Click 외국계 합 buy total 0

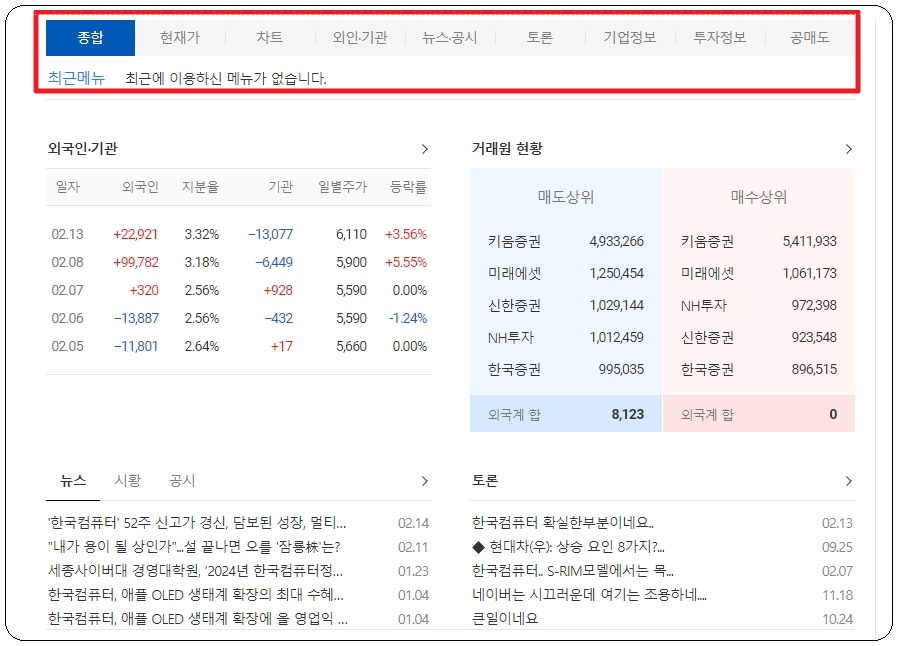point(833,415)
